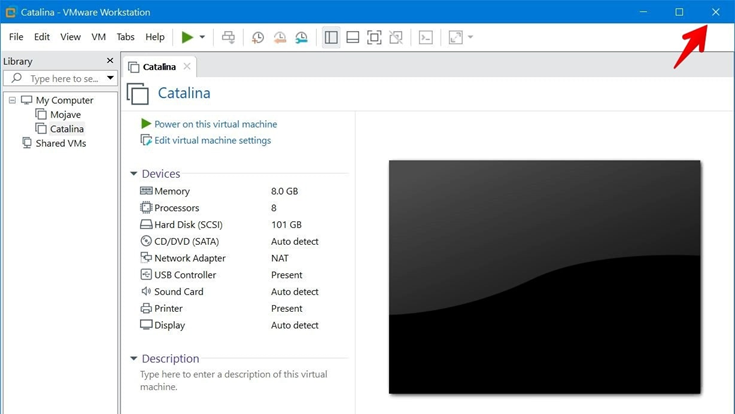Select Catalina in the library tree
The image size is (735, 414).
(67, 128)
